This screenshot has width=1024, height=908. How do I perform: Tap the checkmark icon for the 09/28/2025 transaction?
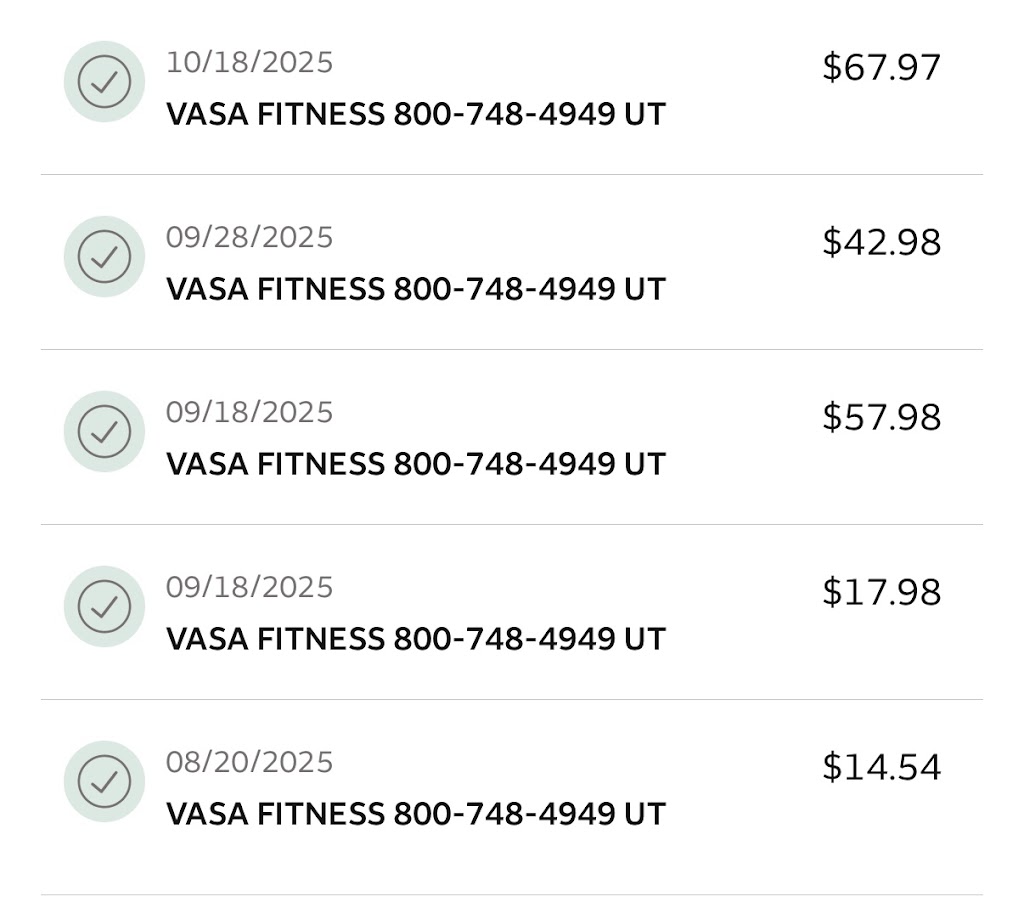click(104, 257)
